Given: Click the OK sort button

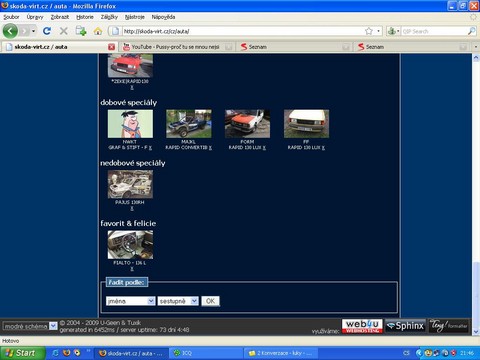Looking at the screenshot, I should pos(210,301).
